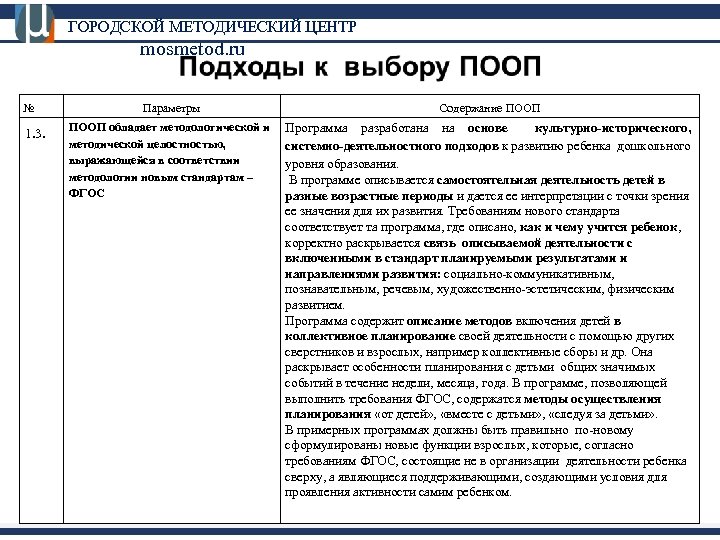Click the 'Содержание ПООП' column header

coord(489,108)
